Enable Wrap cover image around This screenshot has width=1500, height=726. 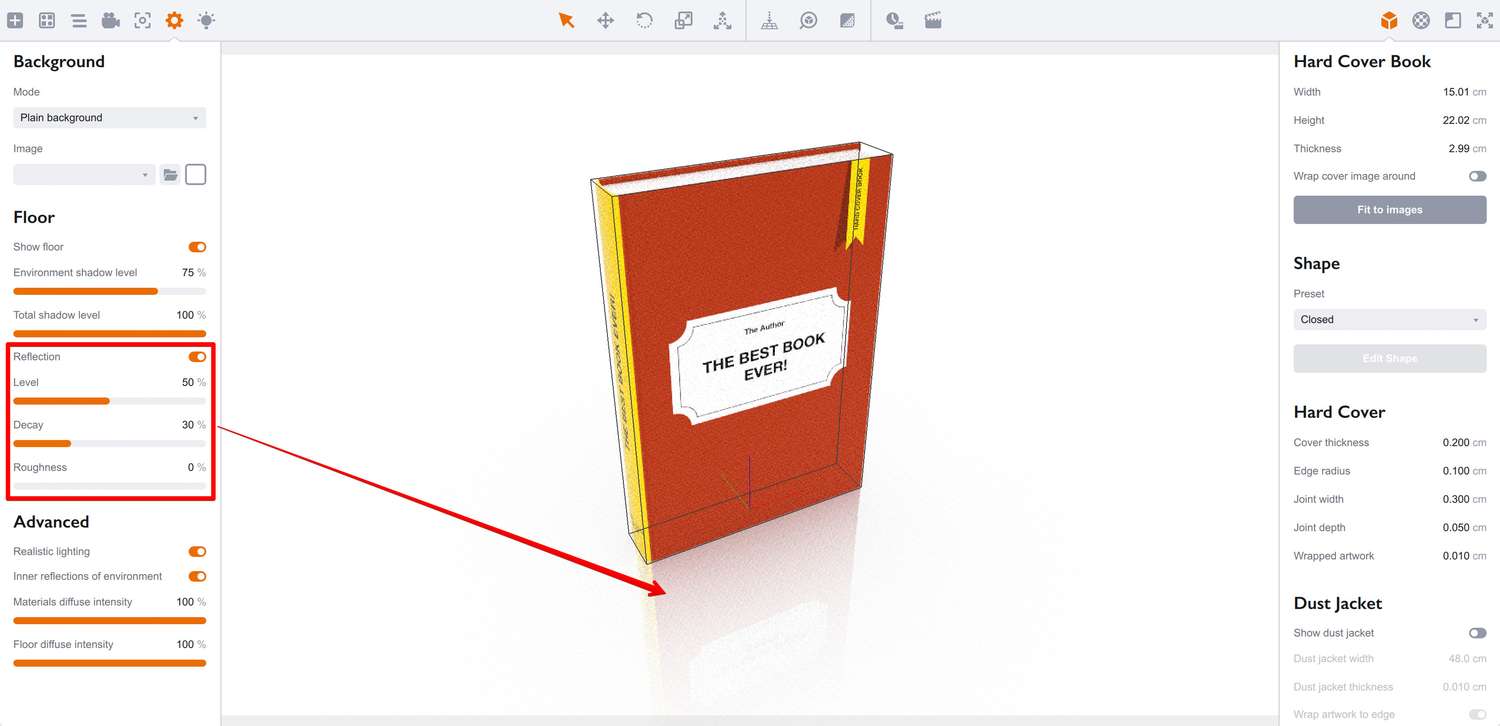click(1477, 176)
